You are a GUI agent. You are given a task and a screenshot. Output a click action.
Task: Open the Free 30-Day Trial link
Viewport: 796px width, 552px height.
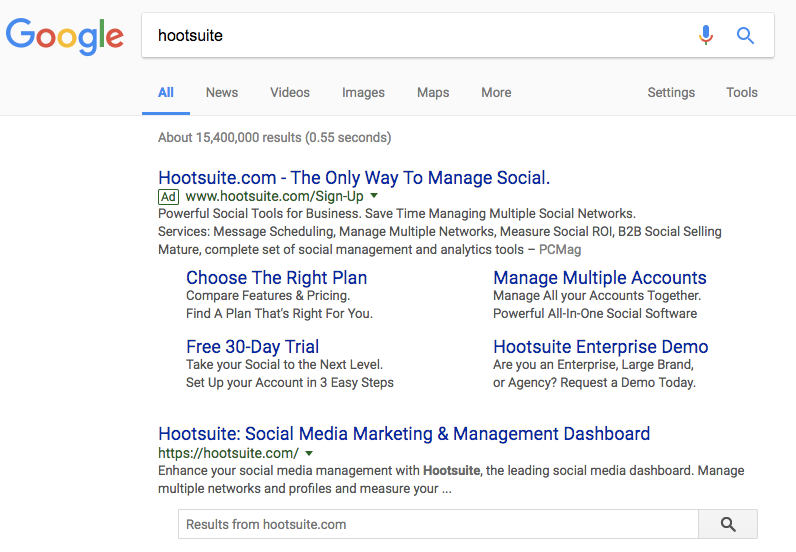[x=253, y=347]
